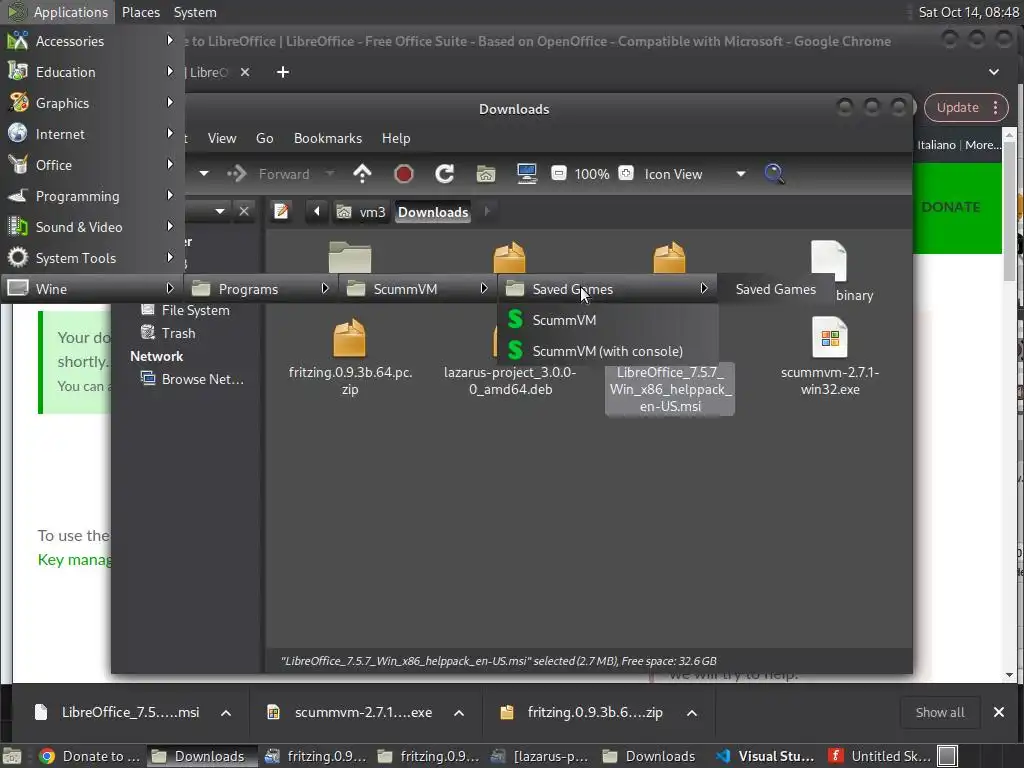
Task: Select fritzing.0.9.3b.64.pc.zip file
Action: pyautogui.click(x=350, y=358)
